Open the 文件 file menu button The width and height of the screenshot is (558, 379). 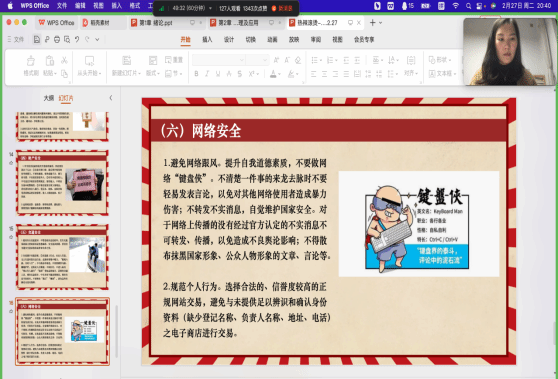click(16, 40)
